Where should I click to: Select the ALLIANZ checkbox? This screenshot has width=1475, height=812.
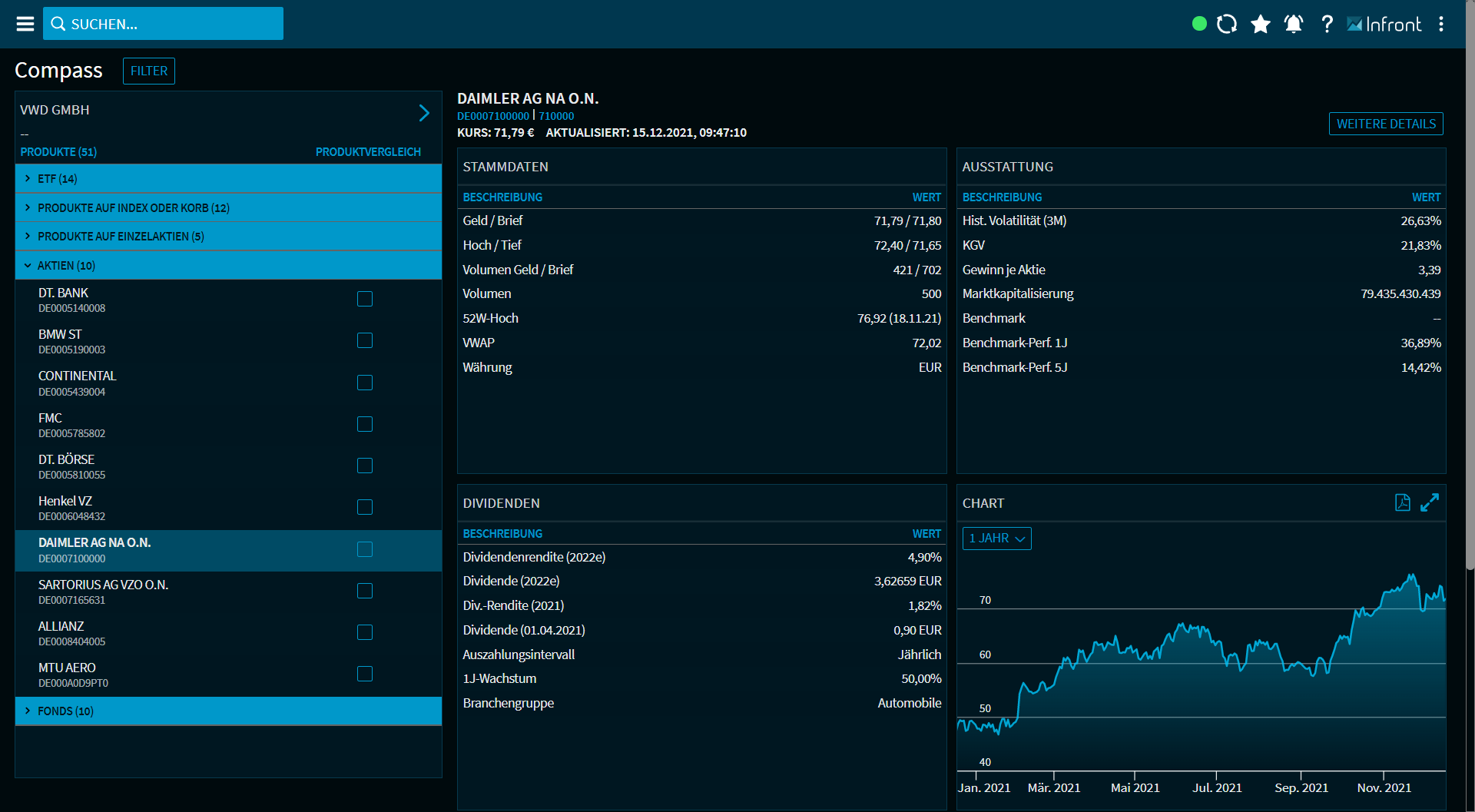(x=365, y=632)
